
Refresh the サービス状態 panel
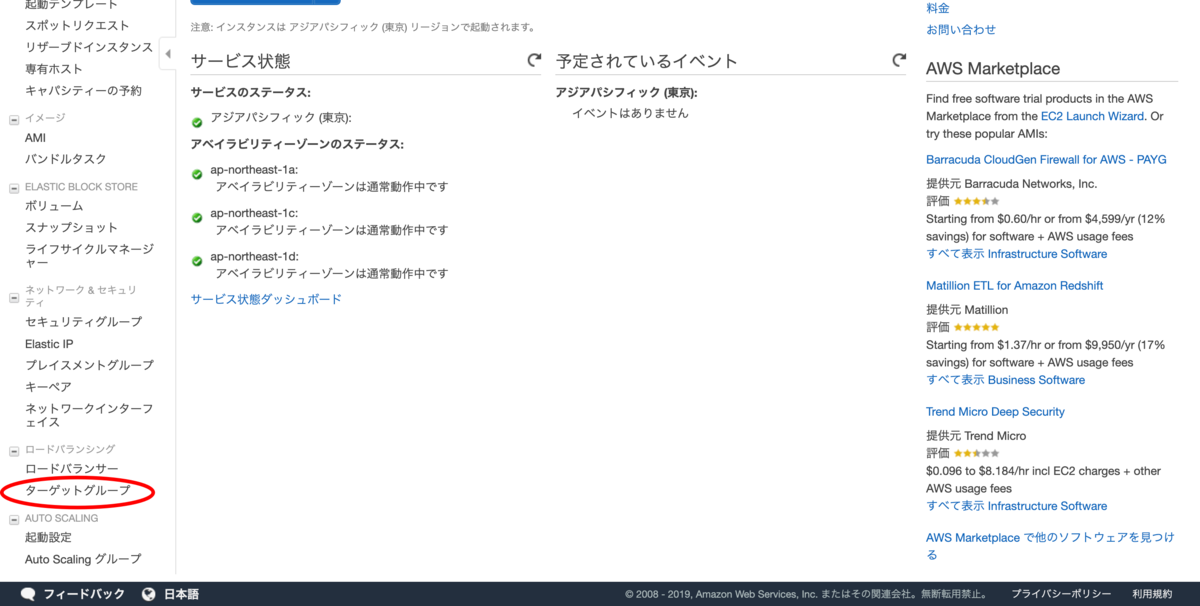coord(534,61)
